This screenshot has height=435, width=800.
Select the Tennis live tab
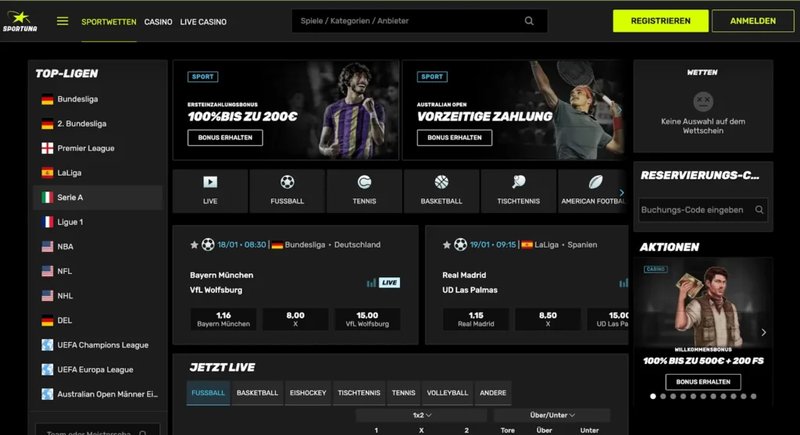(x=404, y=393)
